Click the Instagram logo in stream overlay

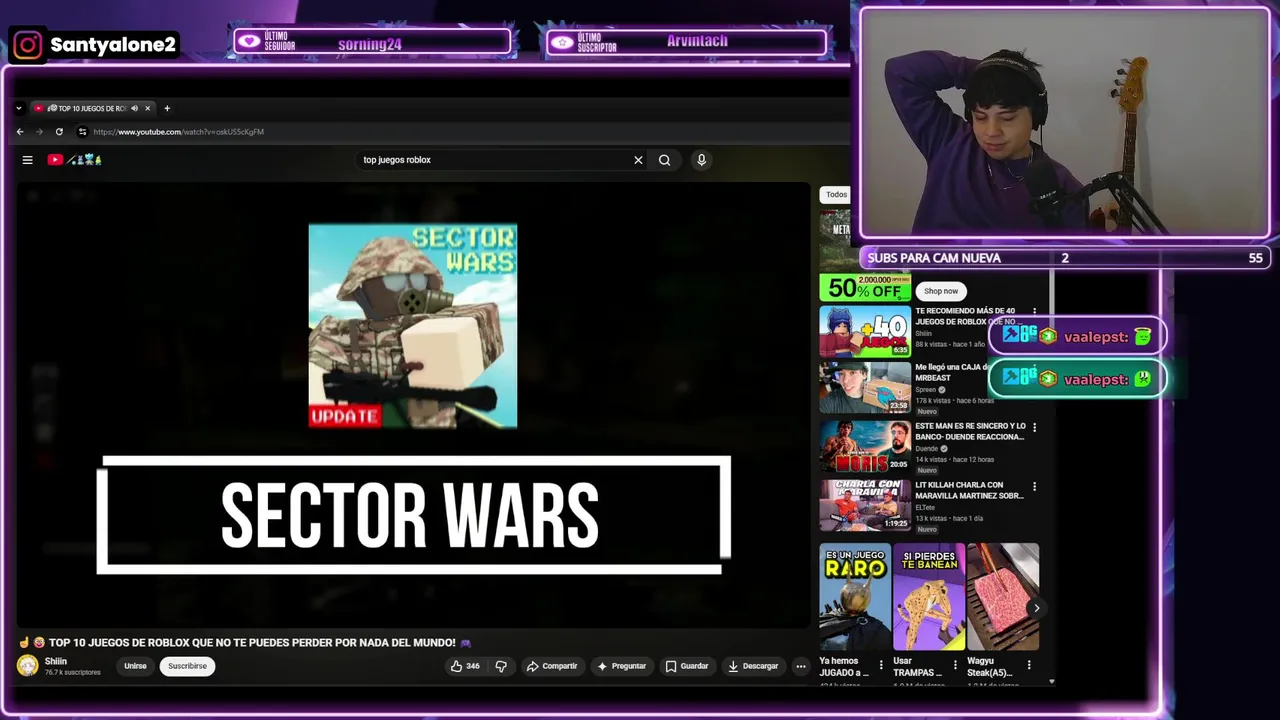click(28, 45)
